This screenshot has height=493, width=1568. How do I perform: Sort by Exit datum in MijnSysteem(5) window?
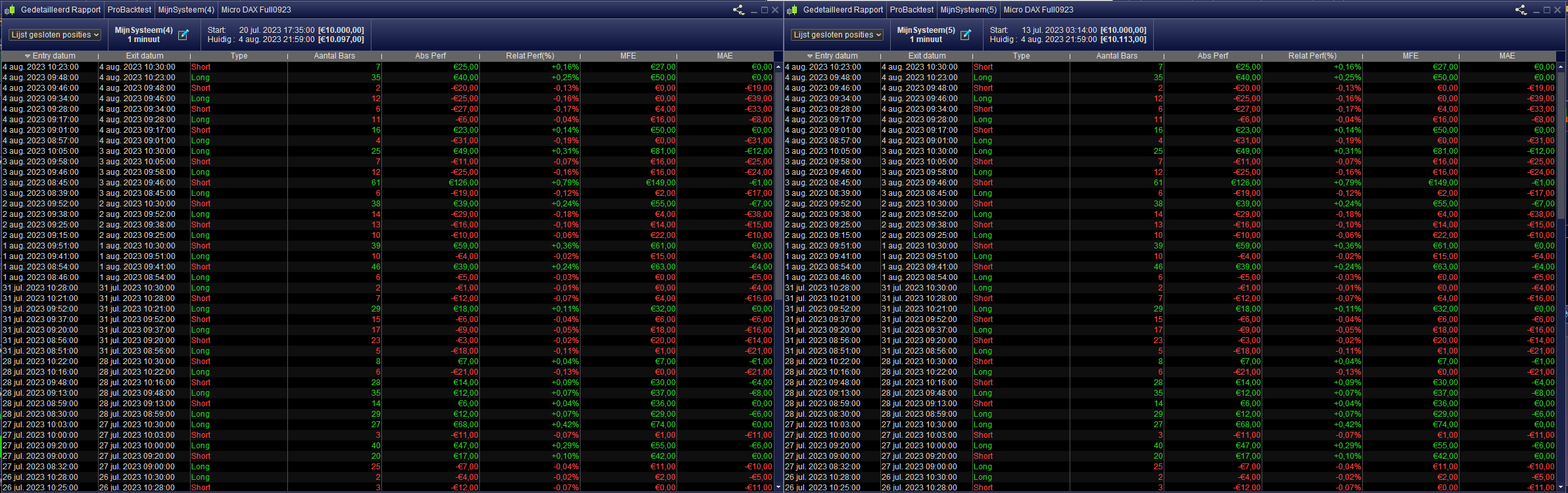927,56
